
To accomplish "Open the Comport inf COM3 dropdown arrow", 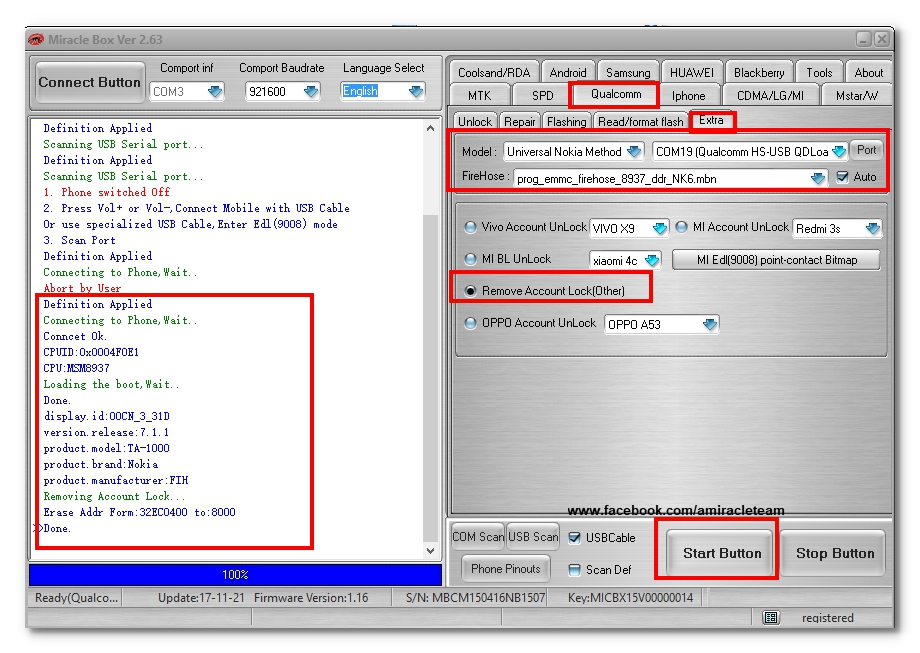I will [x=215, y=92].
